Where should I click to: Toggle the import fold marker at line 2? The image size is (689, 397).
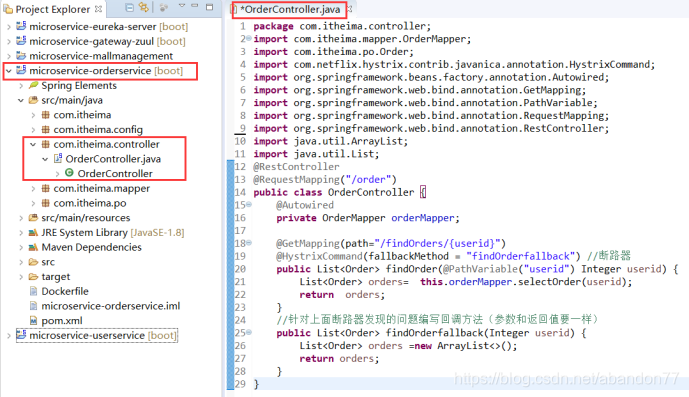point(249,39)
